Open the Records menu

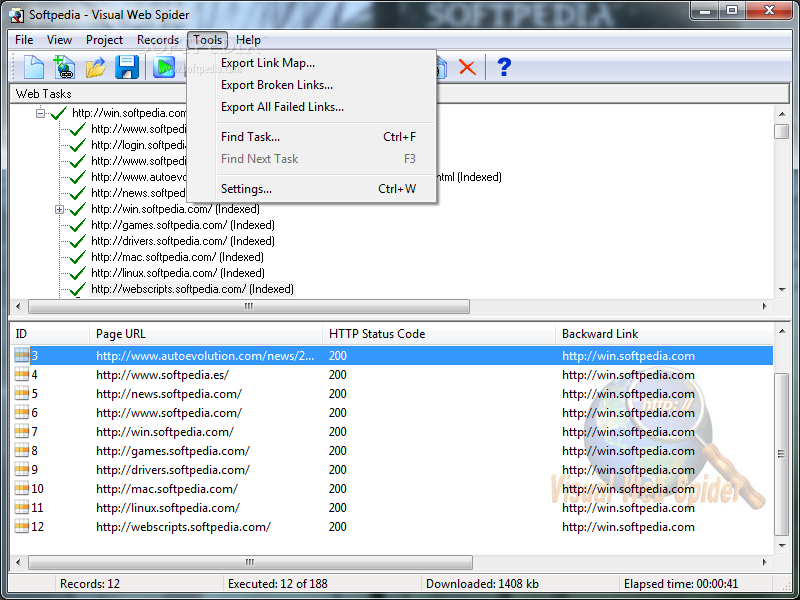click(x=158, y=40)
